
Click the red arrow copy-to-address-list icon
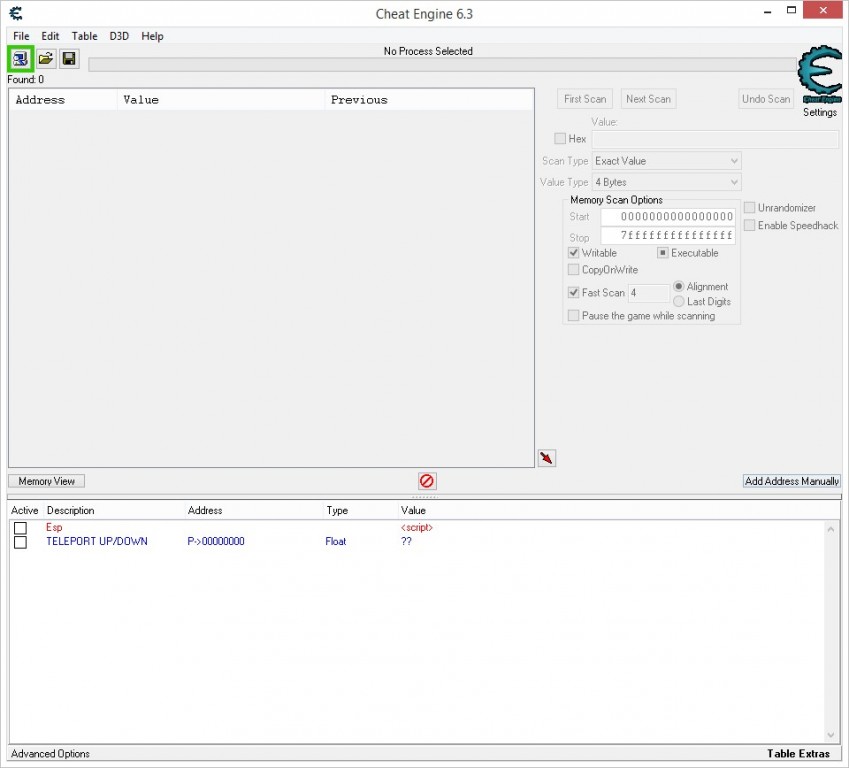pyautogui.click(x=546, y=458)
